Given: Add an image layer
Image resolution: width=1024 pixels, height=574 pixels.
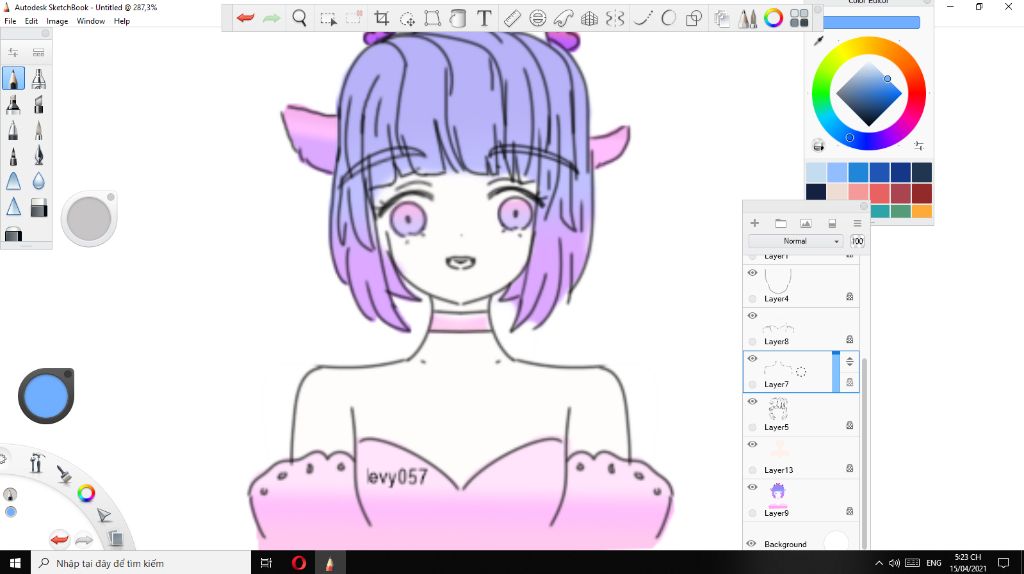Looking at the screenshot, I should [806, 223].
